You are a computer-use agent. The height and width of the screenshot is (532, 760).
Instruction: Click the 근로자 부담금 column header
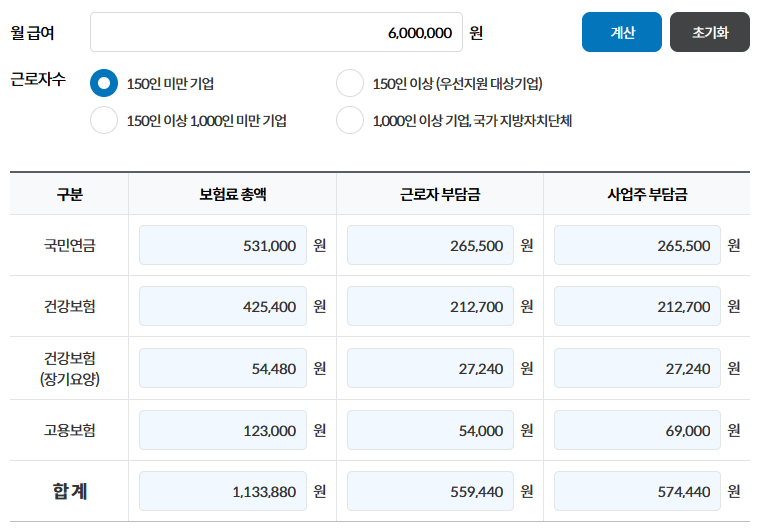click(x=440, y=194)
